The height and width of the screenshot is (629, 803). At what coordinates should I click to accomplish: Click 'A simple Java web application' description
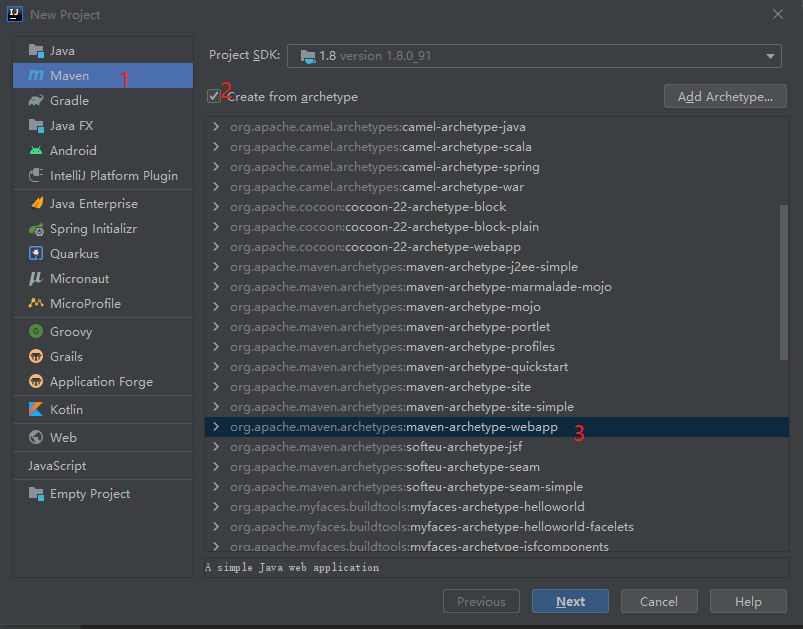292,568
